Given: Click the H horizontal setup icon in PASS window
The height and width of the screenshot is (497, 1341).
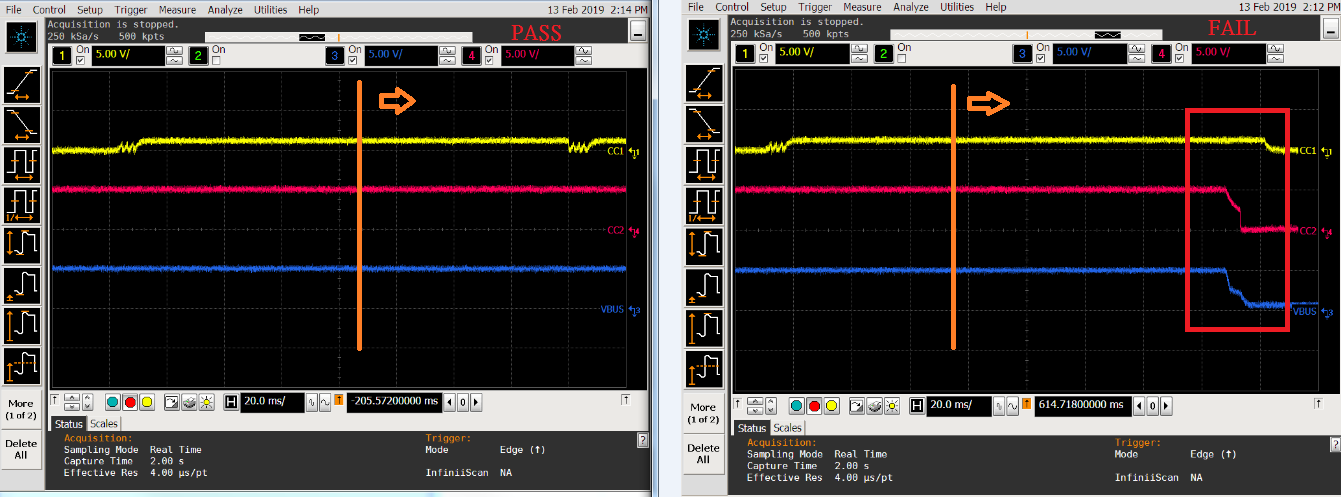Looking at the screenshot, I should tap(230, 402).
